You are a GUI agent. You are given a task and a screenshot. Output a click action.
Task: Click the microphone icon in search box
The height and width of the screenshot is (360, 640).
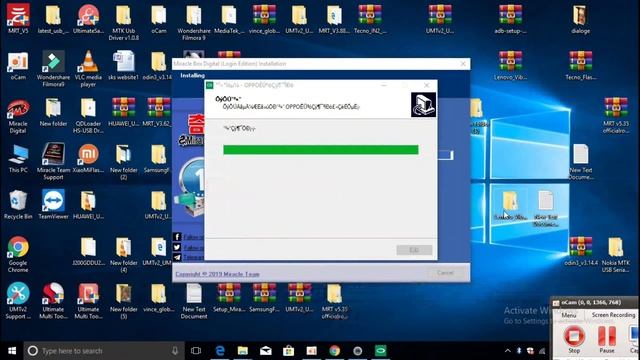click(175, 351)
